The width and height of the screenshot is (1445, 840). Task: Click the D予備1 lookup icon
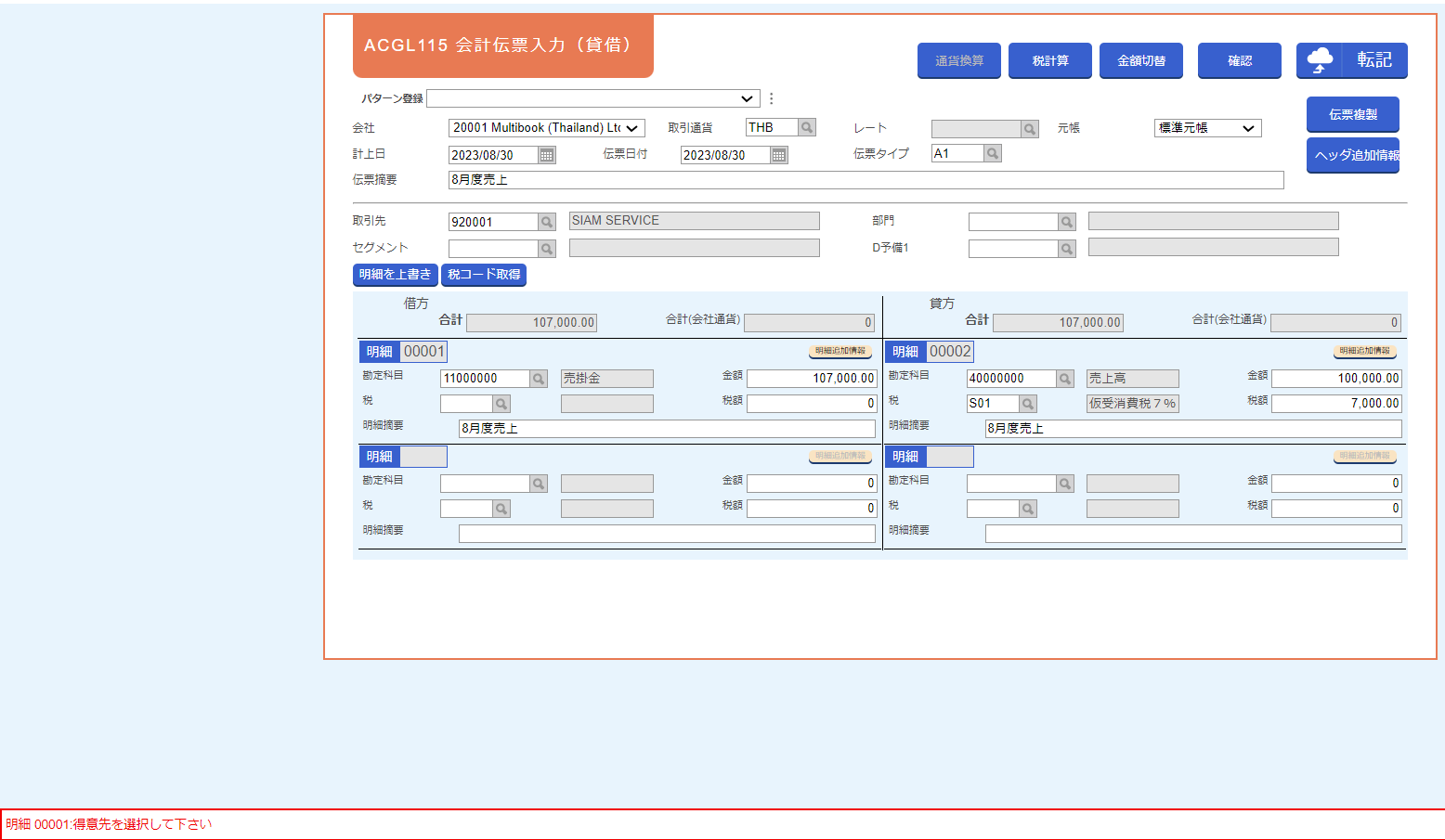point(1067,249)
